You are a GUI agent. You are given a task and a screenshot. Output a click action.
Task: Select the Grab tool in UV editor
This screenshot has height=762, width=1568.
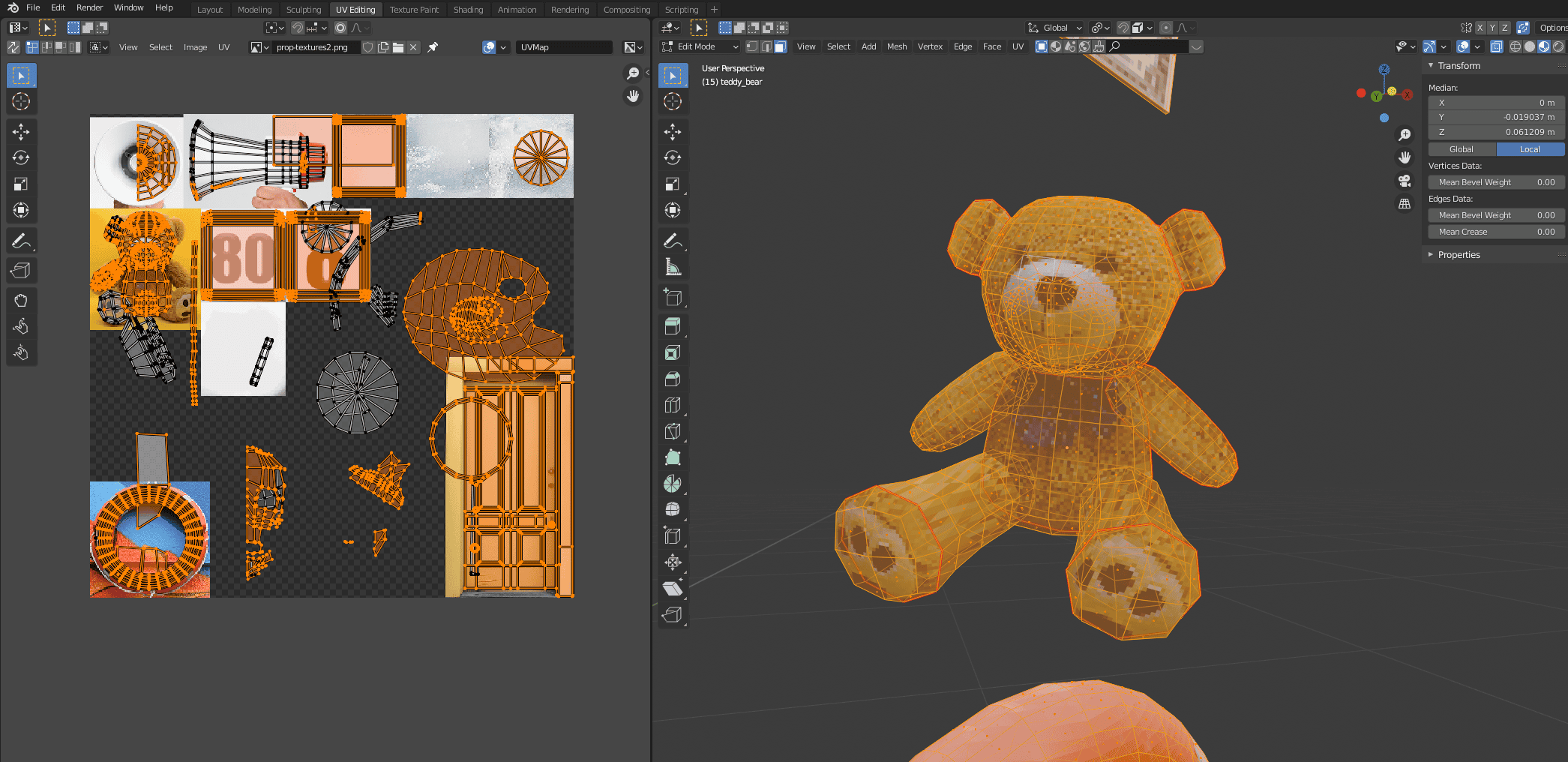point(21,300)
